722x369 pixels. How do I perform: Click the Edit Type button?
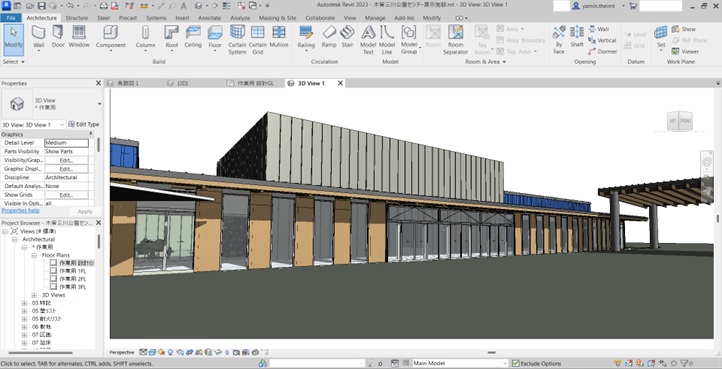[x=84, y=124]
